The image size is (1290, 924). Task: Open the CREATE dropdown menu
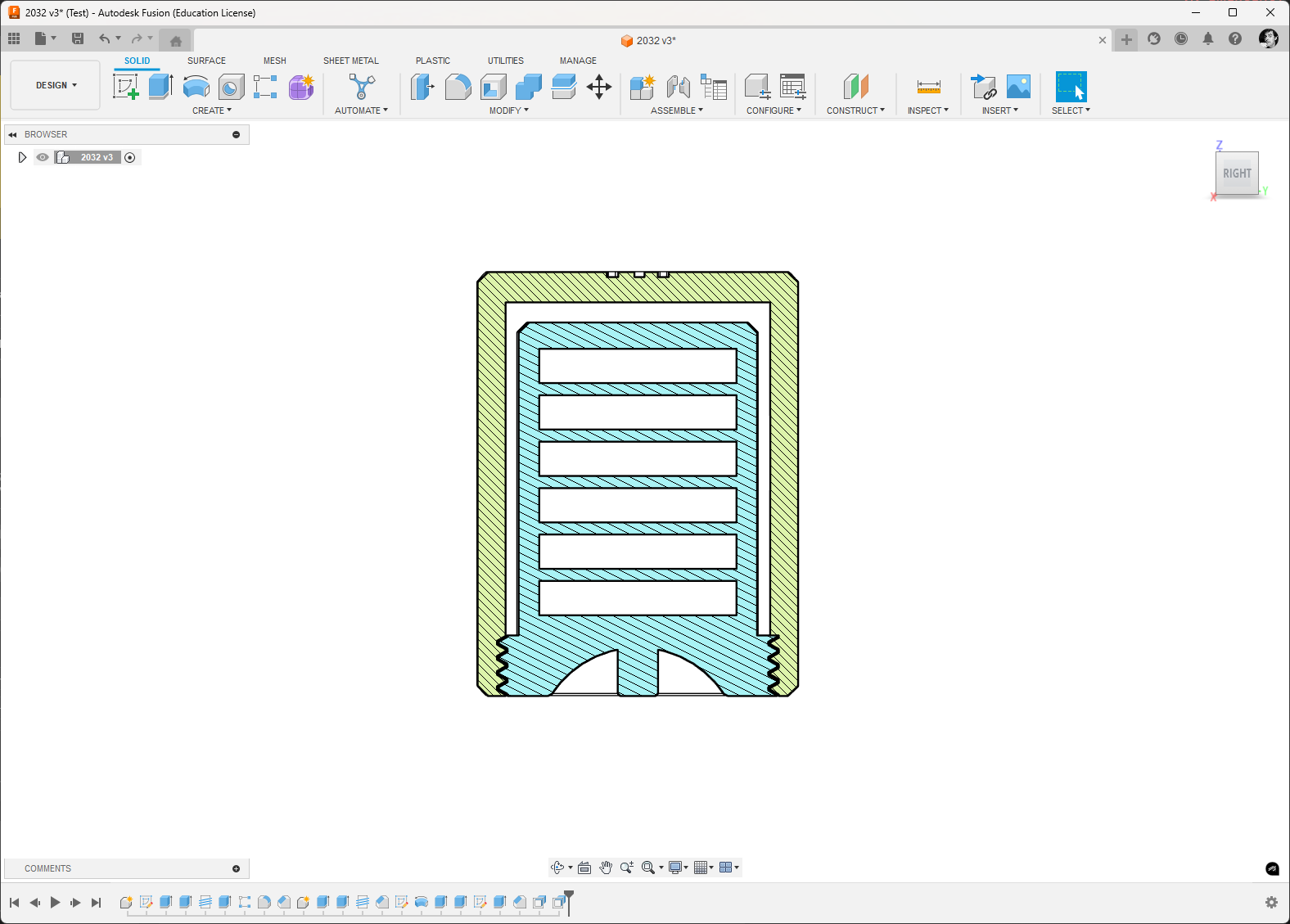coord(212,110)
